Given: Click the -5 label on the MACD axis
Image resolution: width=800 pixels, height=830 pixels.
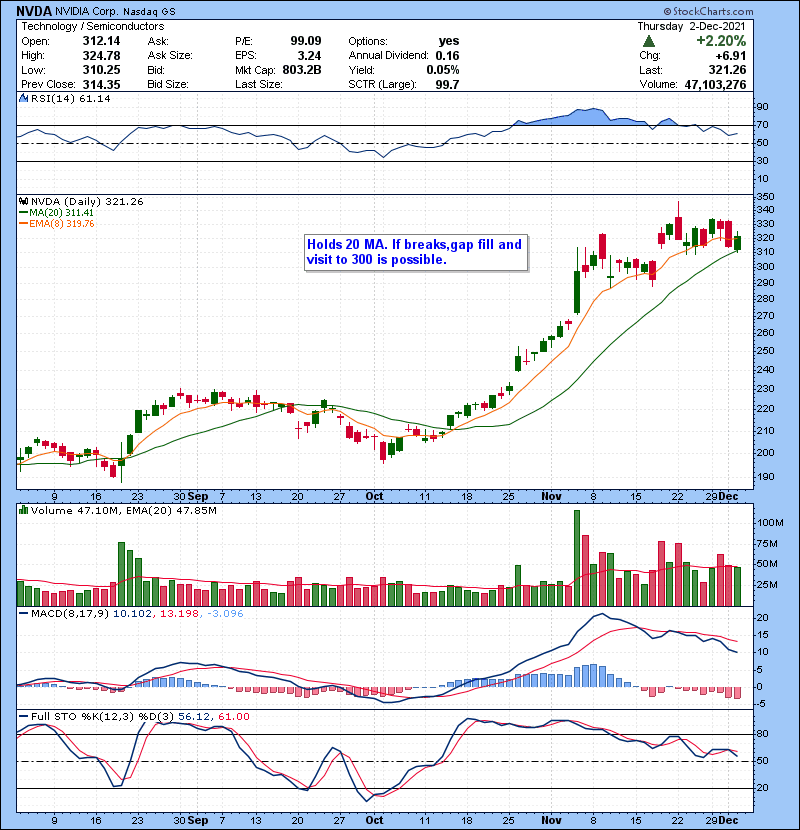Looking at the screenshot, I should tap(761, 703).
